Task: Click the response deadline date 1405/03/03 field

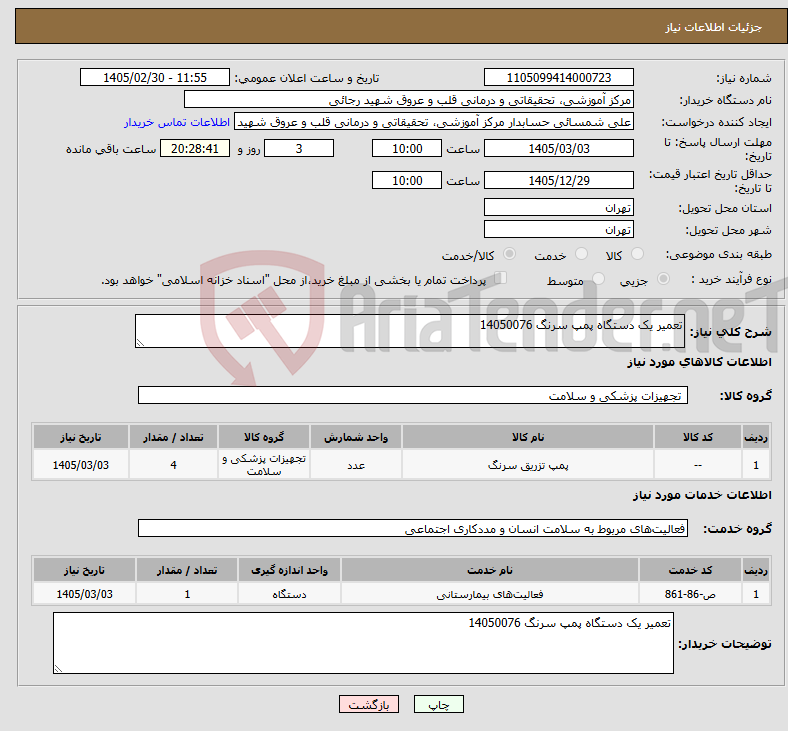Action: [x=558, y=148]
